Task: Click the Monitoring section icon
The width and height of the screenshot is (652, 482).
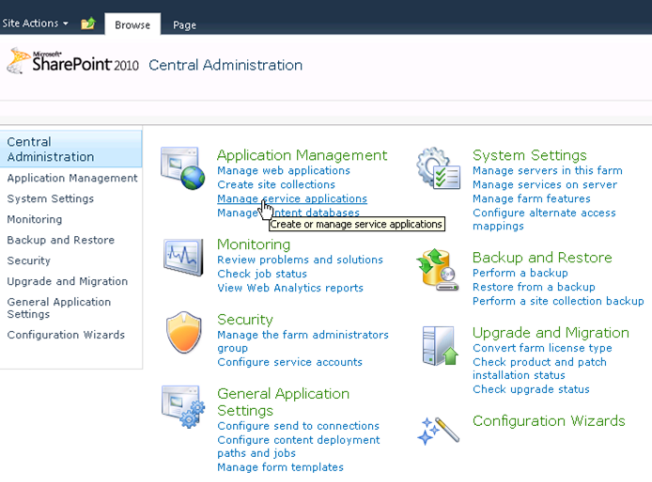Action: click(x=182, y=257)
